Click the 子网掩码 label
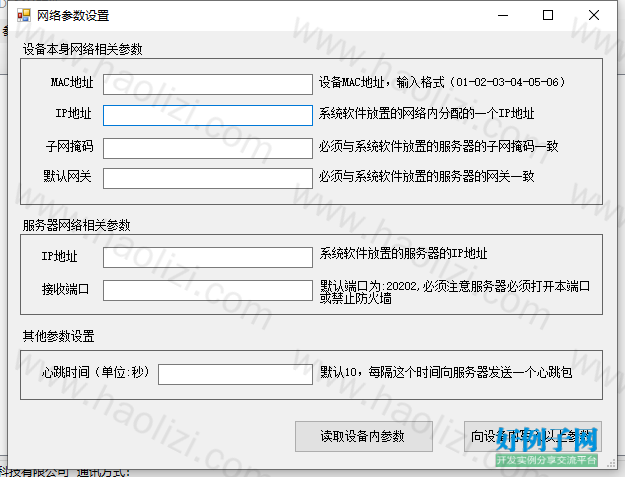The image size is (625, 477). tap(69, 146)
